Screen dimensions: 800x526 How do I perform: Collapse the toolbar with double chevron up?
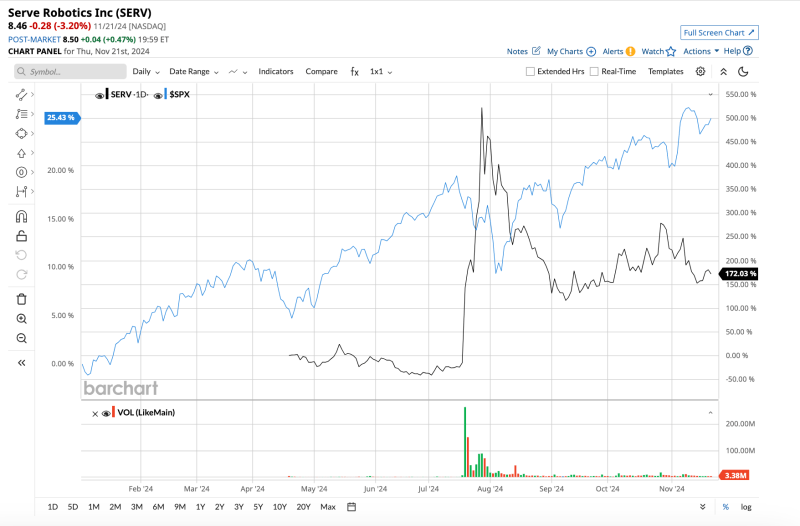point(723,72)
